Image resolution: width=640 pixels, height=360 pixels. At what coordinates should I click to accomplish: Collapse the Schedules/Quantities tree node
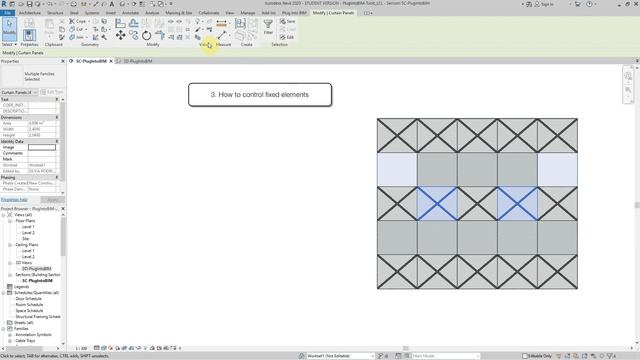(x=4, y=293)
